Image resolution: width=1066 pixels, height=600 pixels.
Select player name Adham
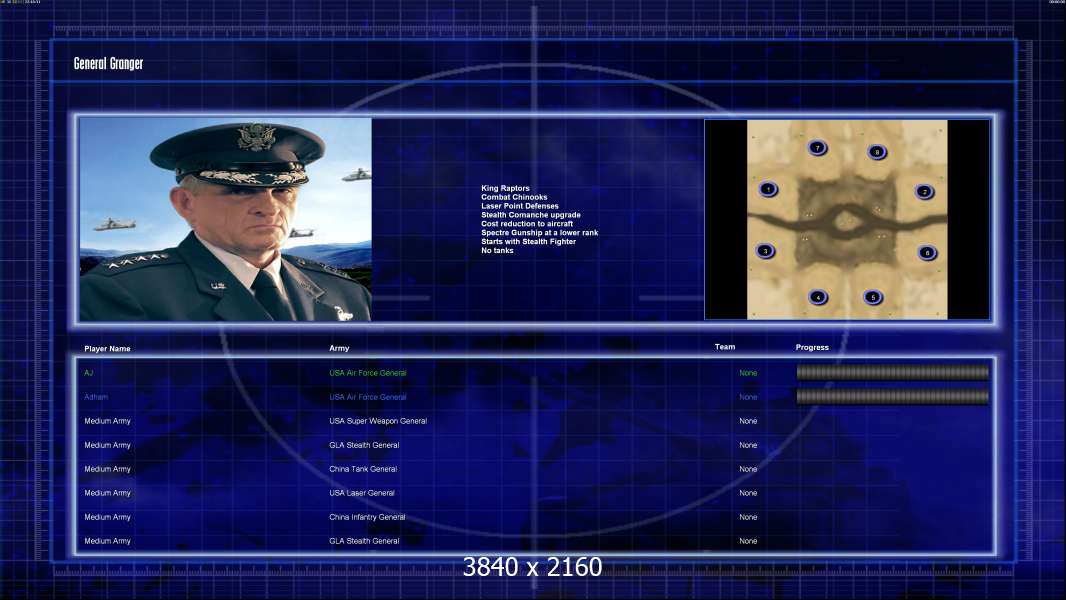point(96,397)
